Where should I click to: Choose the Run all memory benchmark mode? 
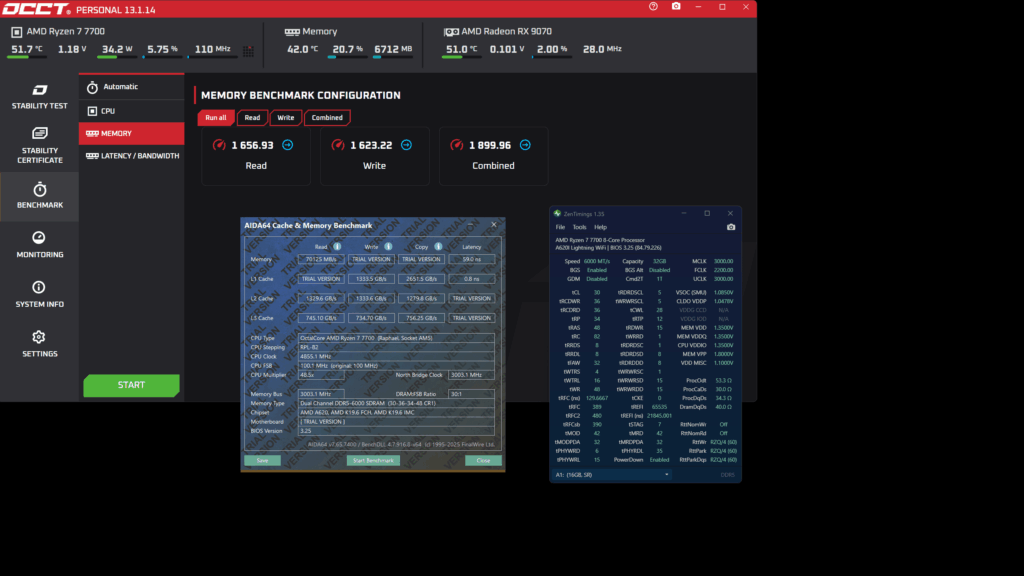click(x=216, y=118)
